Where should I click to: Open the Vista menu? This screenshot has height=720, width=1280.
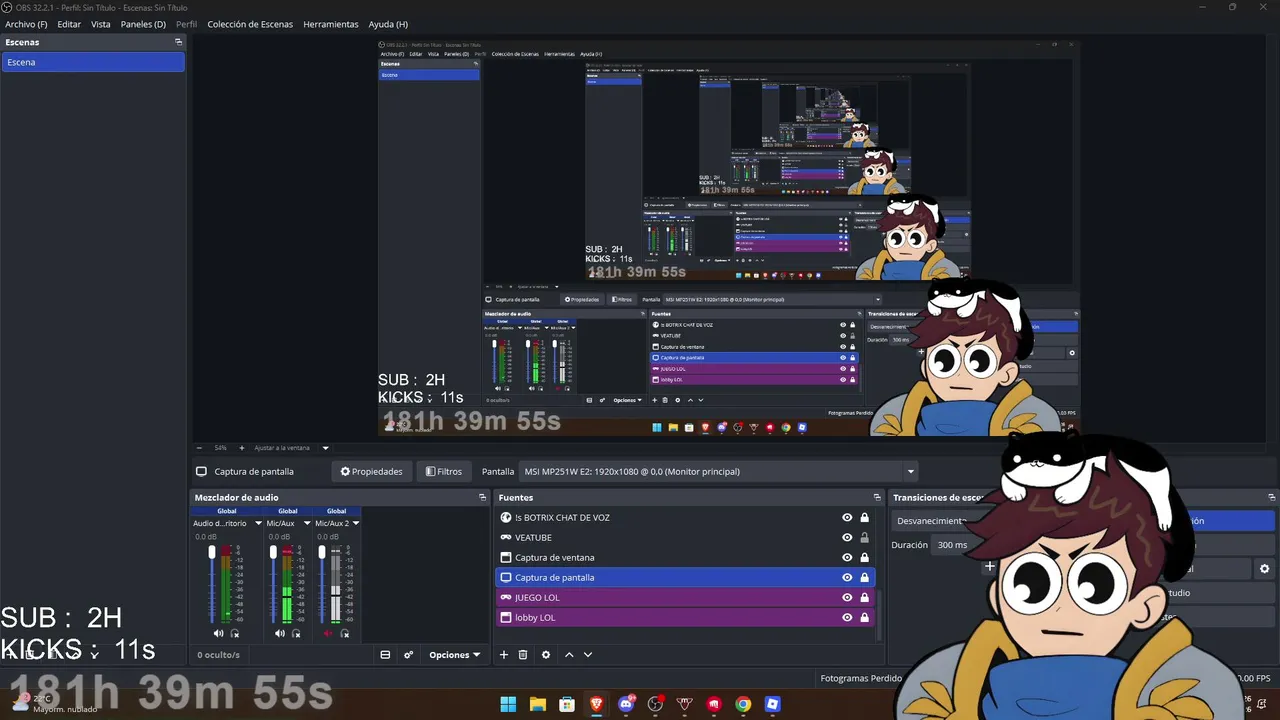point(101,24)
